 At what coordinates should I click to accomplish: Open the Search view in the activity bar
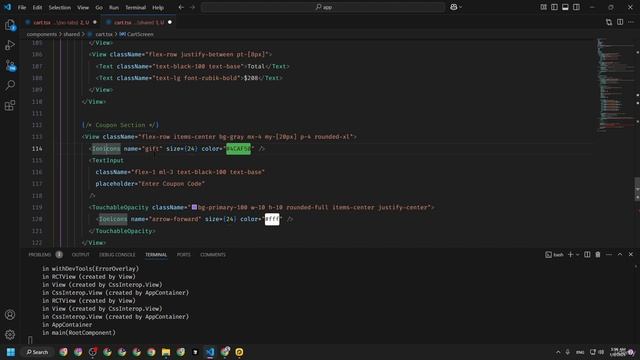(x=10, y=85)
